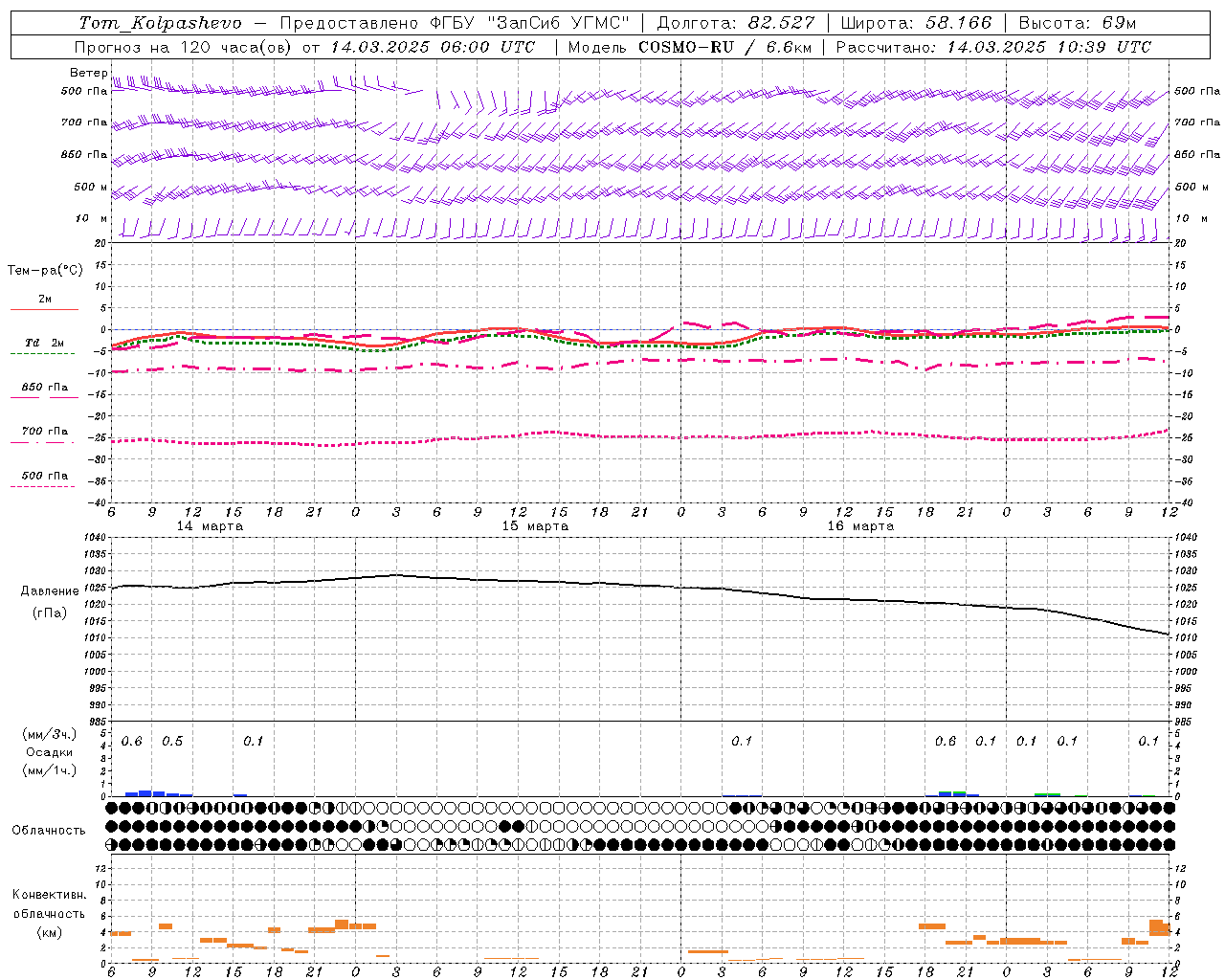Image resolution: width=1225 pixels, height=980 pixels.
Task: Click the Облачность cloud cover label
Action: (49, 831)
